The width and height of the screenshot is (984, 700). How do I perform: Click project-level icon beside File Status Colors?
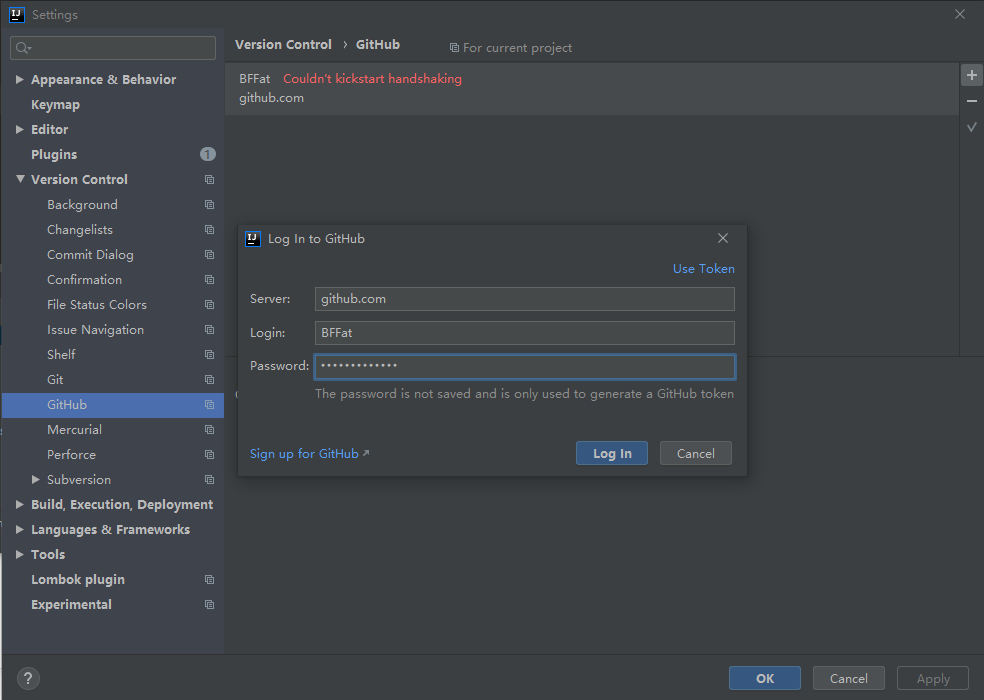(x=210, y=304)
